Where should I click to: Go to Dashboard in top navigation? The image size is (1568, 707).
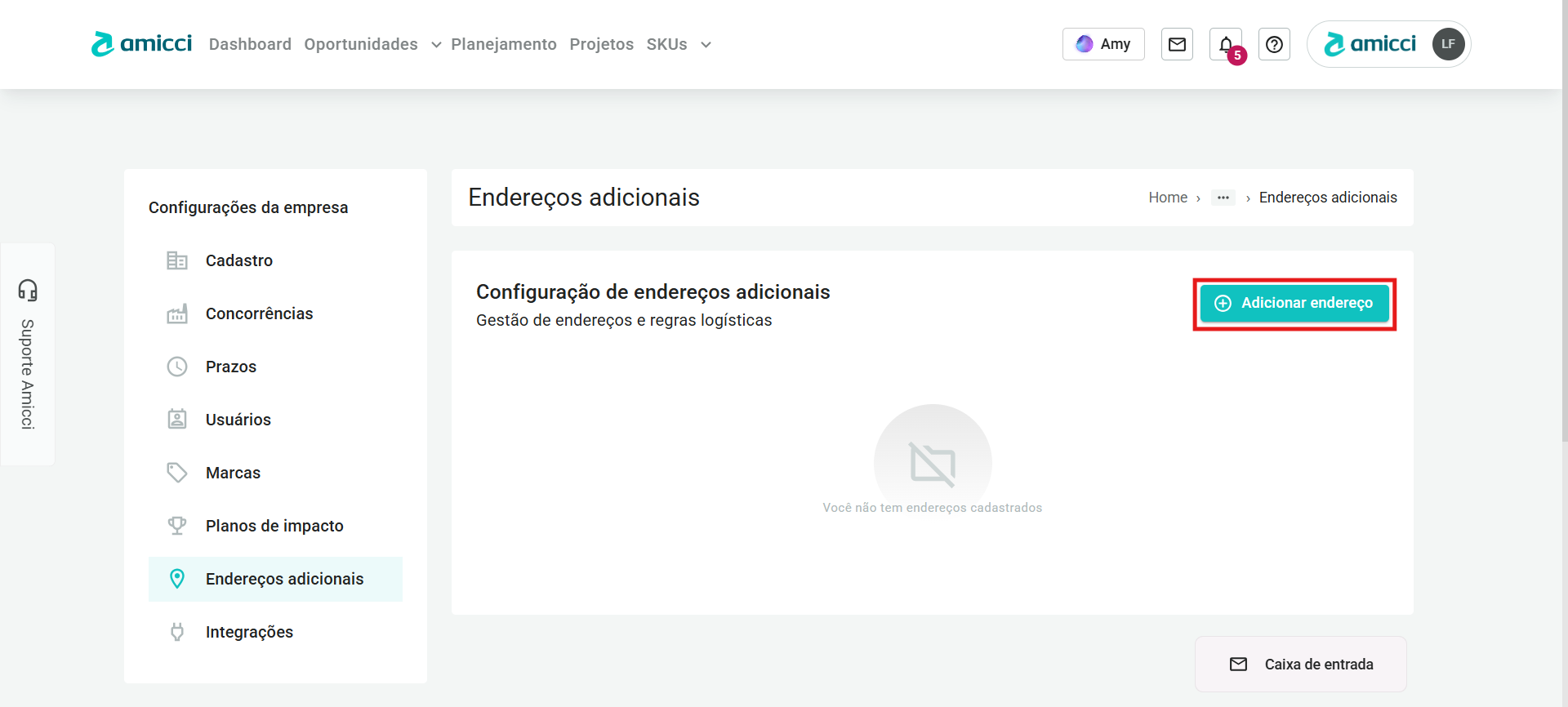pos(250,44)
